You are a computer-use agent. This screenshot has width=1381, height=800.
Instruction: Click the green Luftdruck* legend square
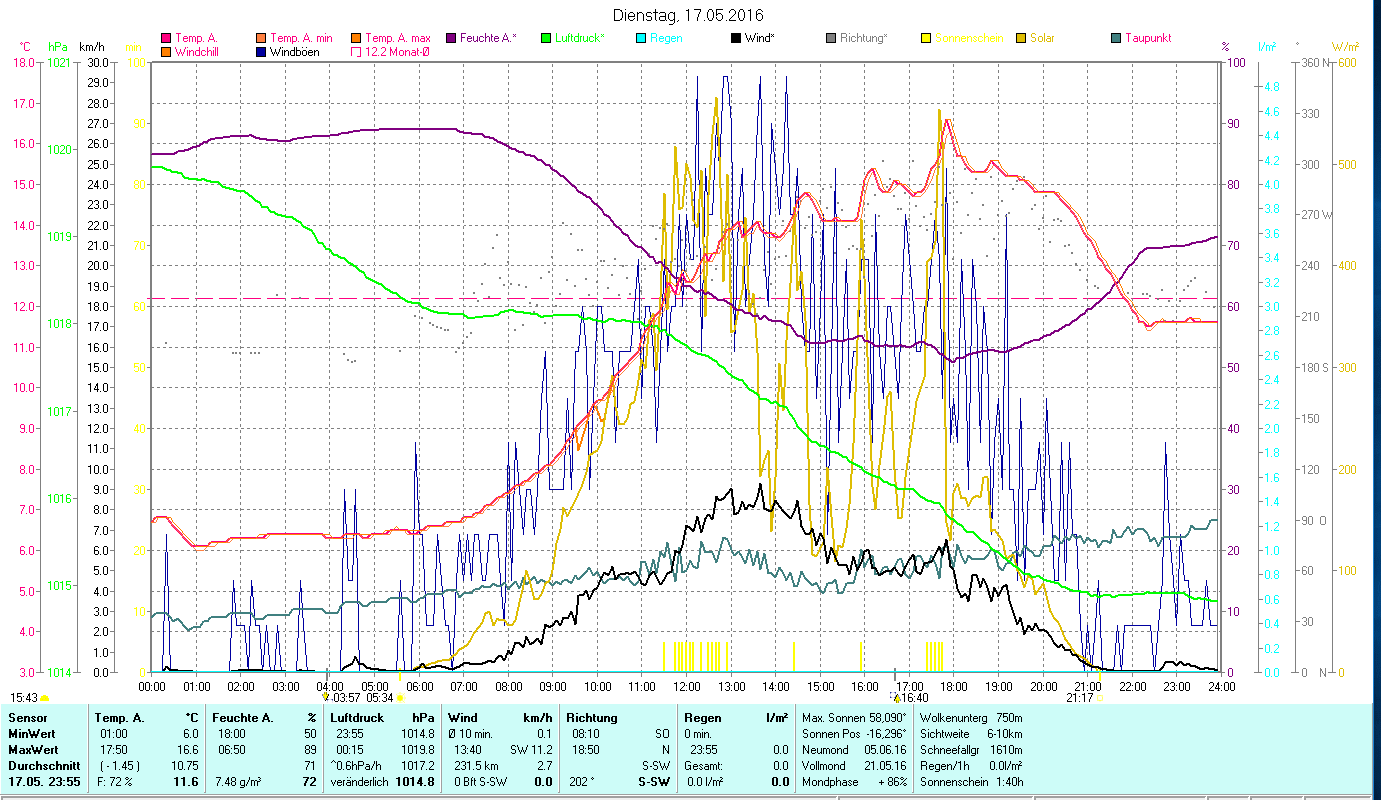[546, 38]
